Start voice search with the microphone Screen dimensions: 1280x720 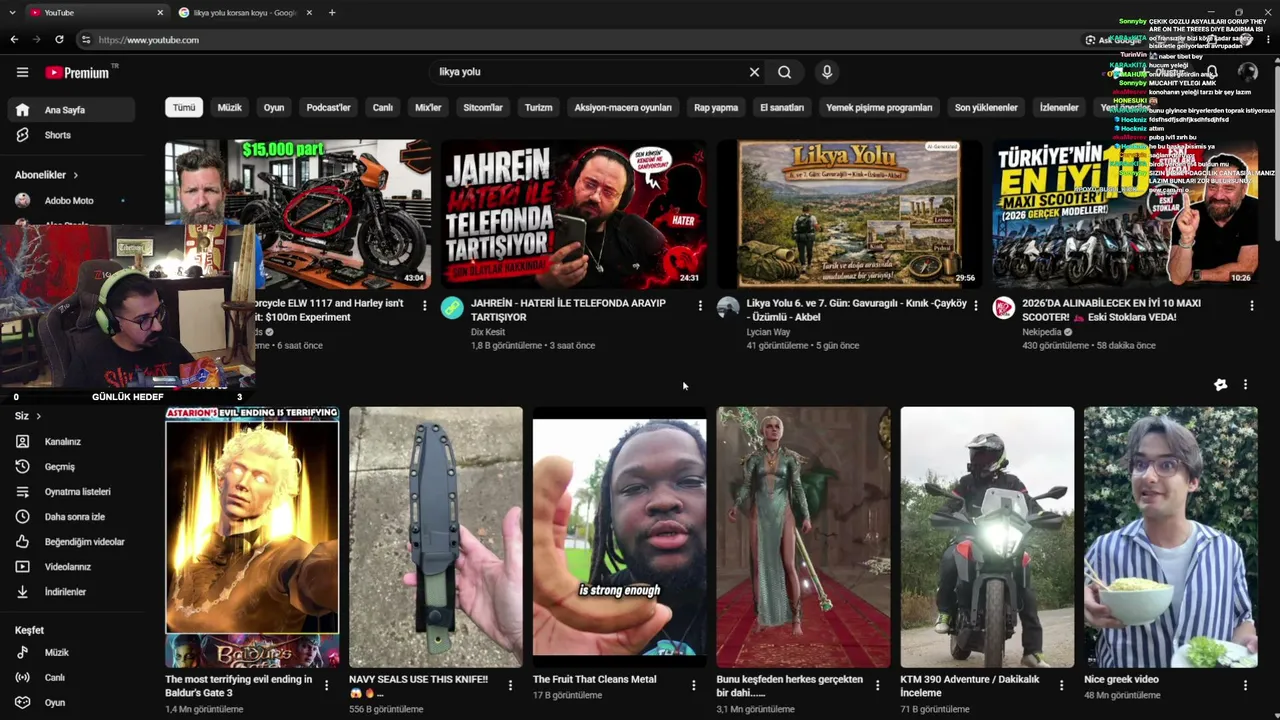coord(826,72)
